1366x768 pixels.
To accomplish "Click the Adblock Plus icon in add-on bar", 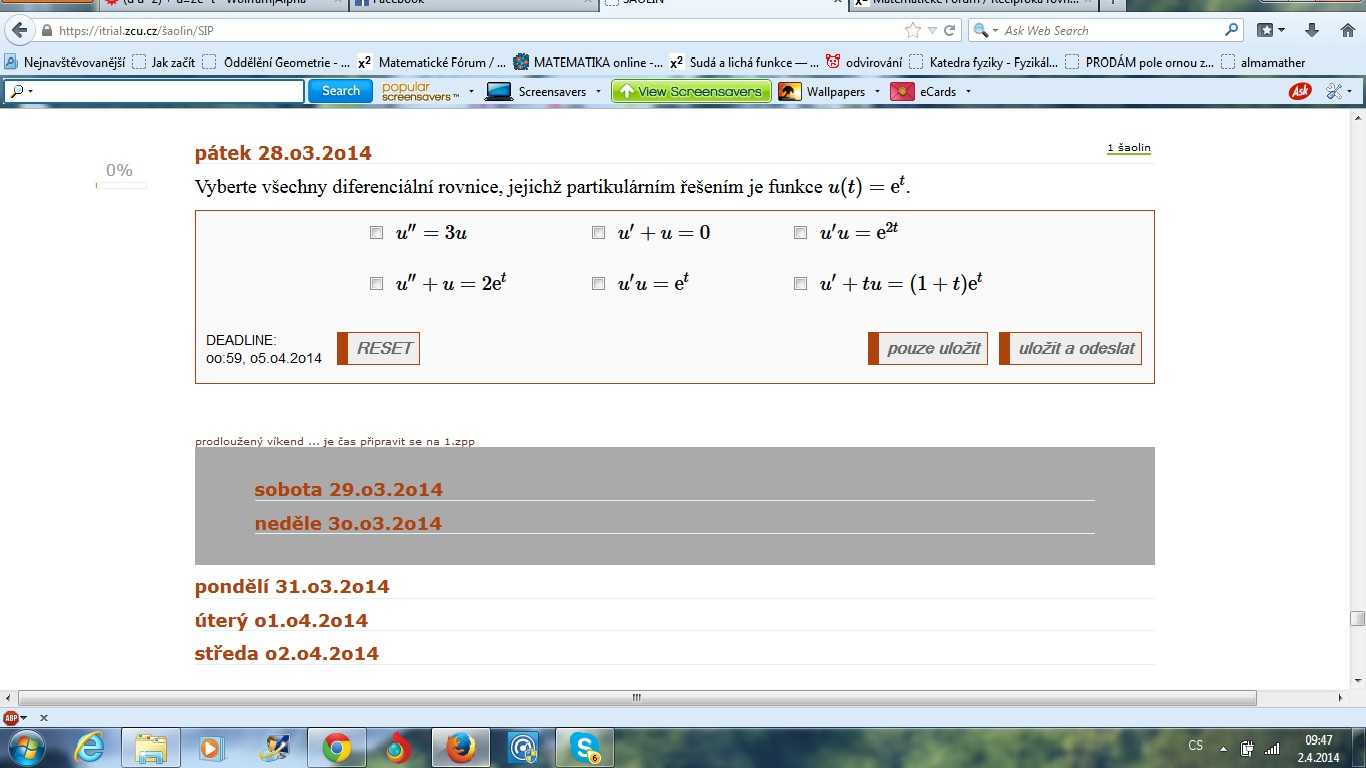I will pos(11,717).
